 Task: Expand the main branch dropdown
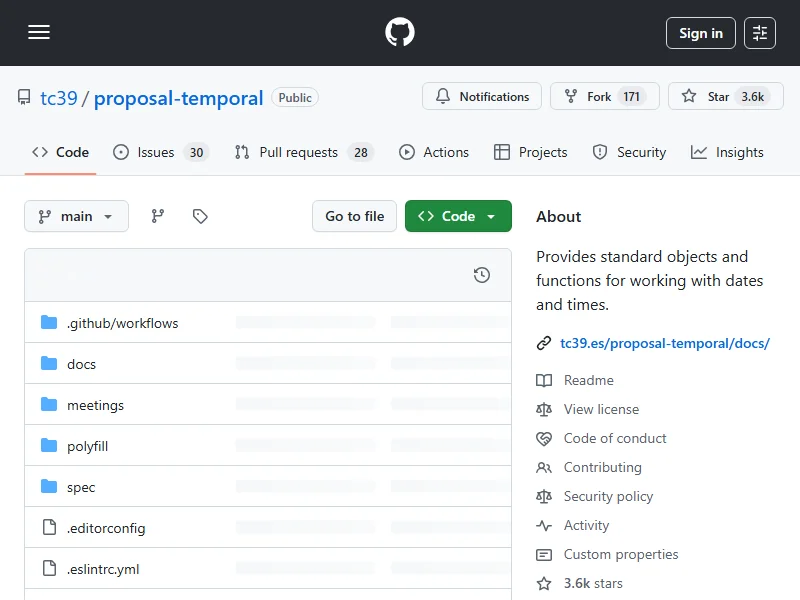(77, 216)
